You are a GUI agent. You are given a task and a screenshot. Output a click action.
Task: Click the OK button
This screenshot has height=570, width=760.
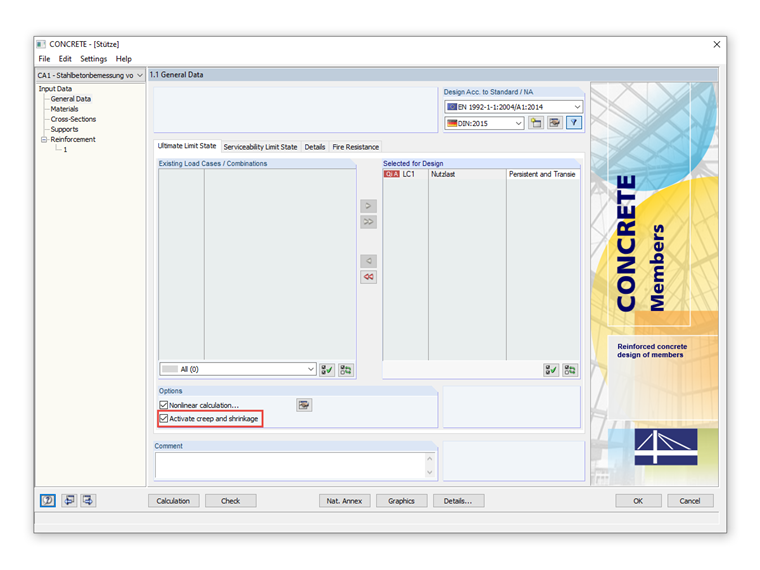(638, 501)
